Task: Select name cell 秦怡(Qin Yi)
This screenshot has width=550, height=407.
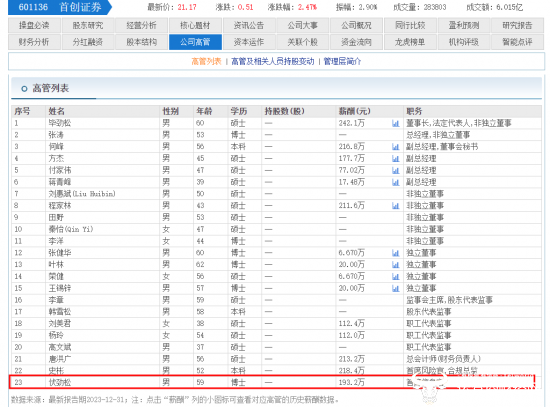Action: (71, 229)
